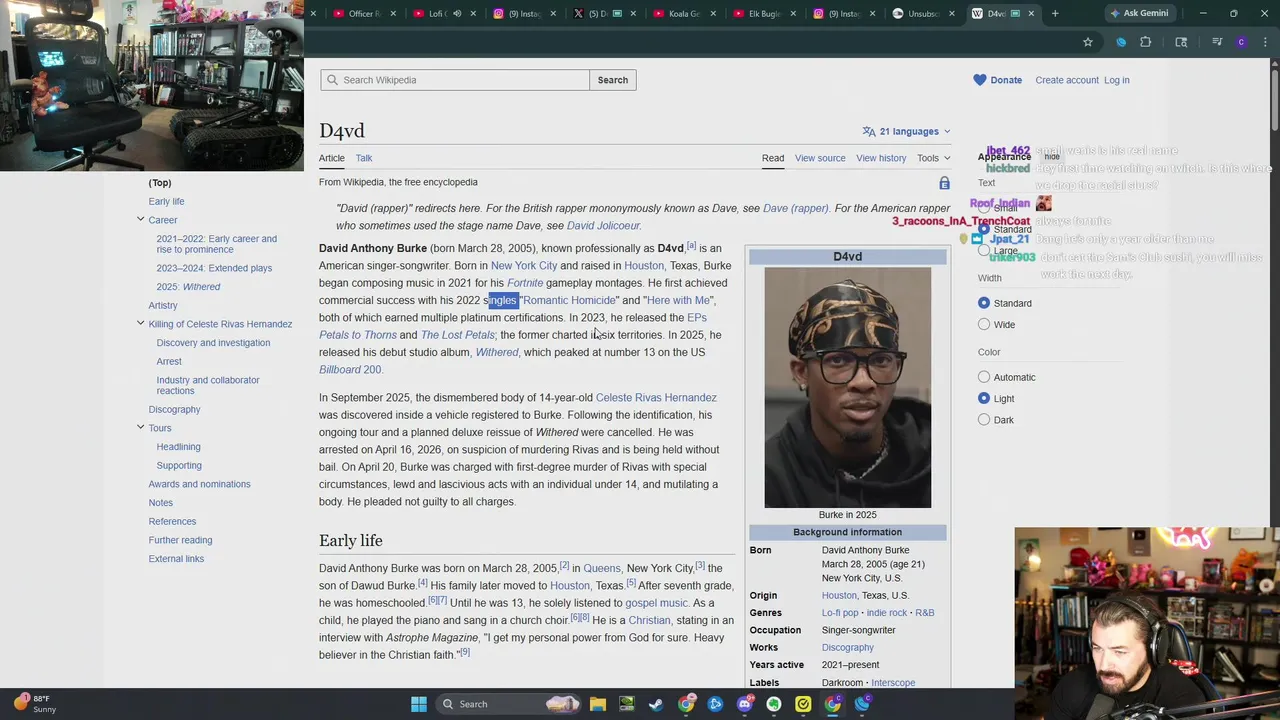Open a new browser tab
Image resolution: width=1280 pixels, height=720 pixels.
pos(1055,13)
